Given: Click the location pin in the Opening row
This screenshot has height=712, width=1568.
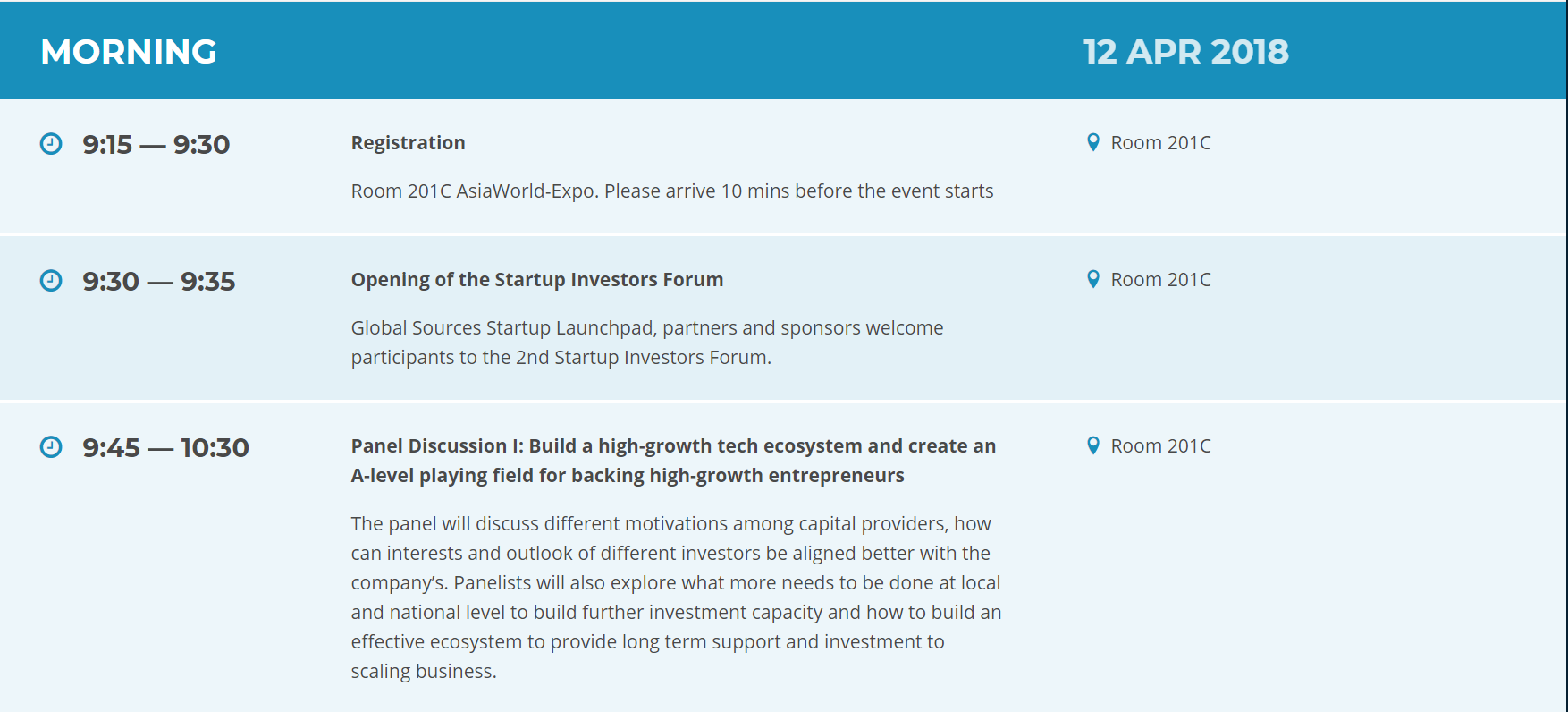Looking at the screenshot, I should [1092, 279].
